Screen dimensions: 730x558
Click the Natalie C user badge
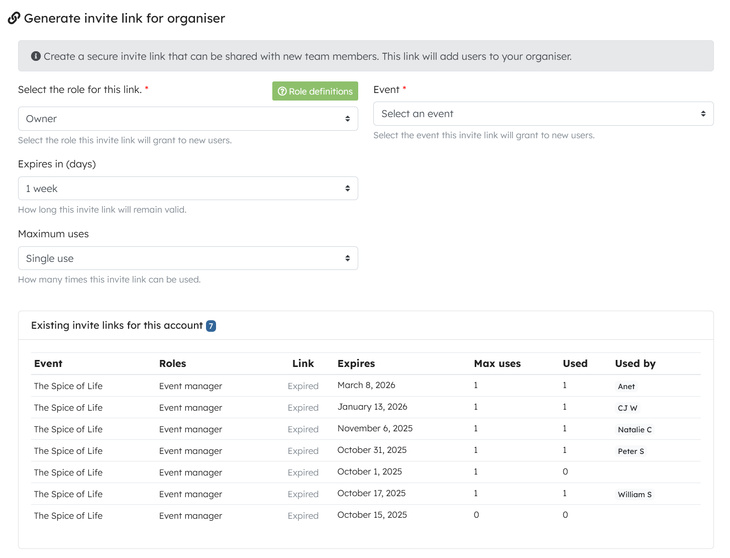click(634, 430)
